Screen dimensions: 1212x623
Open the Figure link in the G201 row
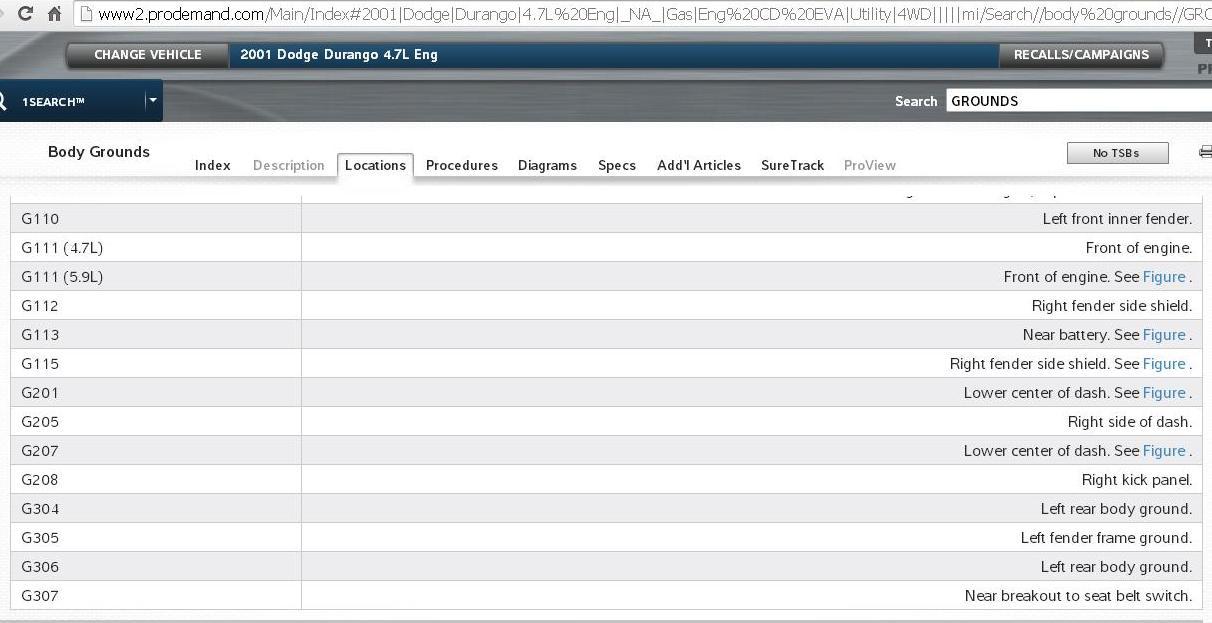(1164, 393)
